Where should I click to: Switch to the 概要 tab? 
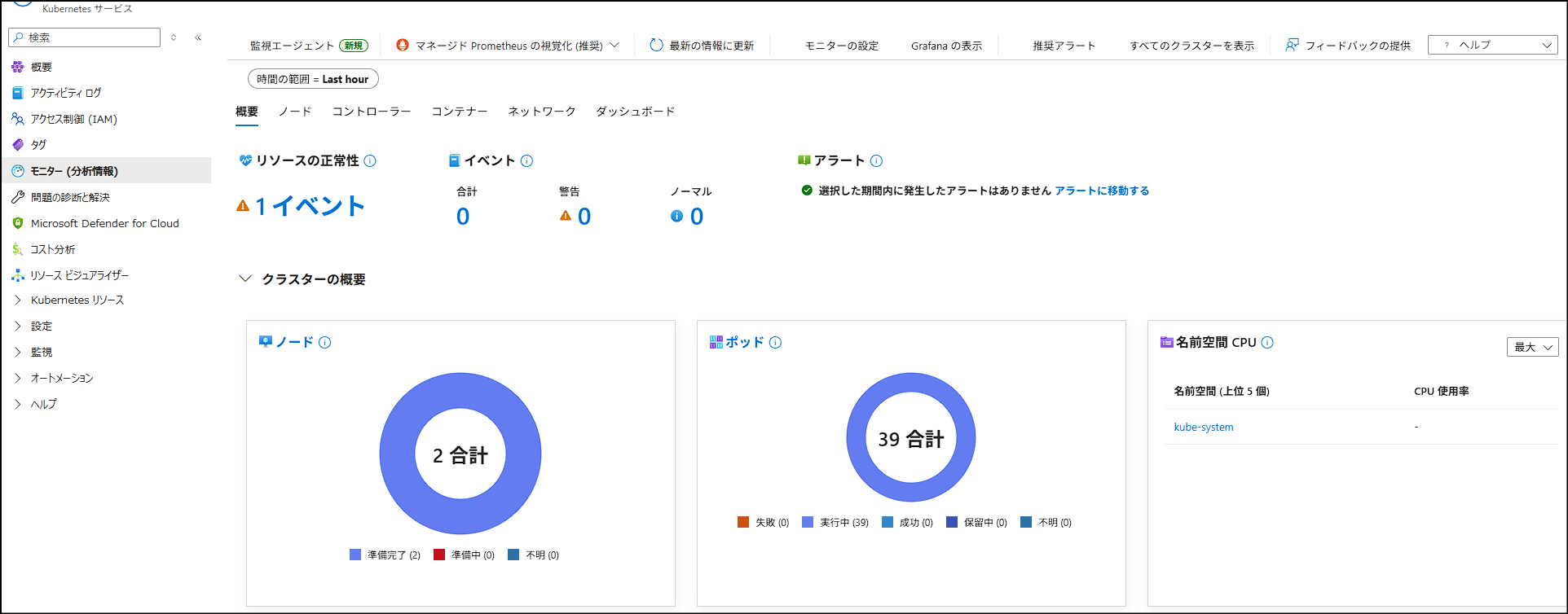247,112
